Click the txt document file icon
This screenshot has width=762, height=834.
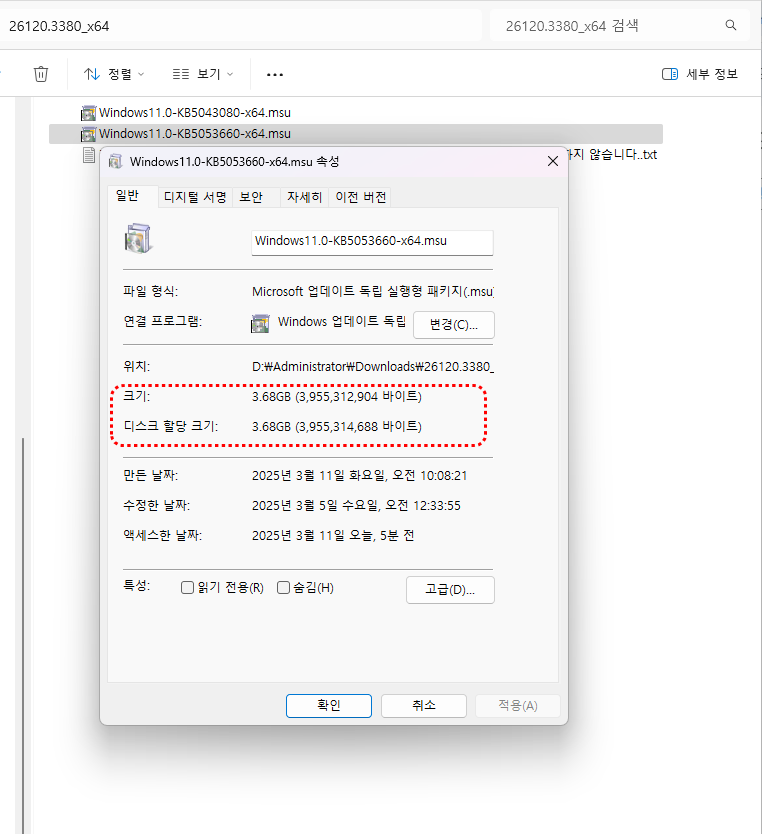click(89, 155)
